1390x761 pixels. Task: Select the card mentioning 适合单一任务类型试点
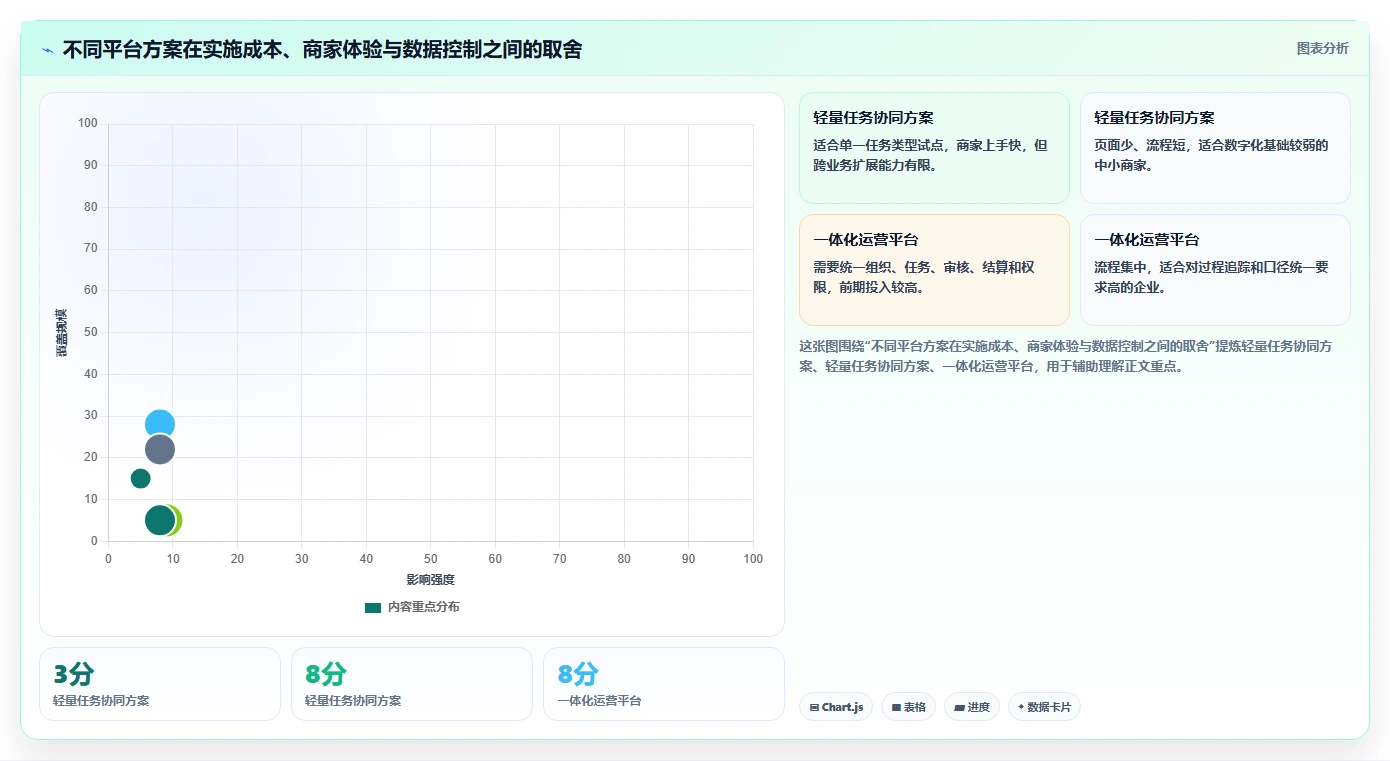(934, 148)
